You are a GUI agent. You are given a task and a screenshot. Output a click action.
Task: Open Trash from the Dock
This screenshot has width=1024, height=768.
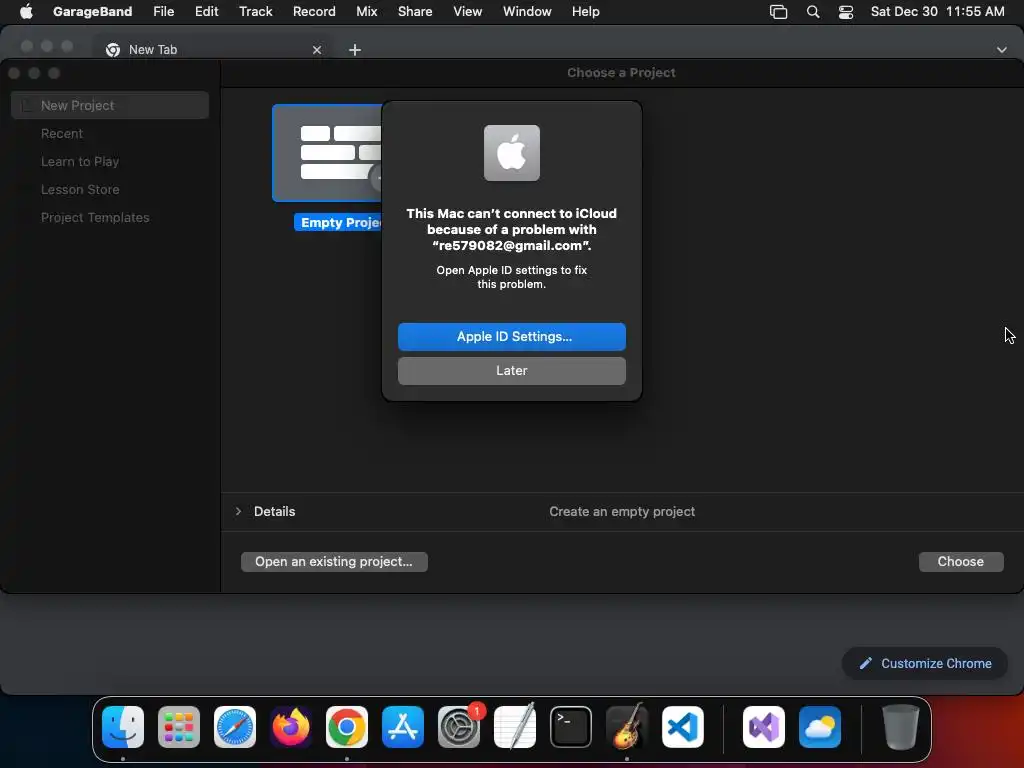point(901,727)
